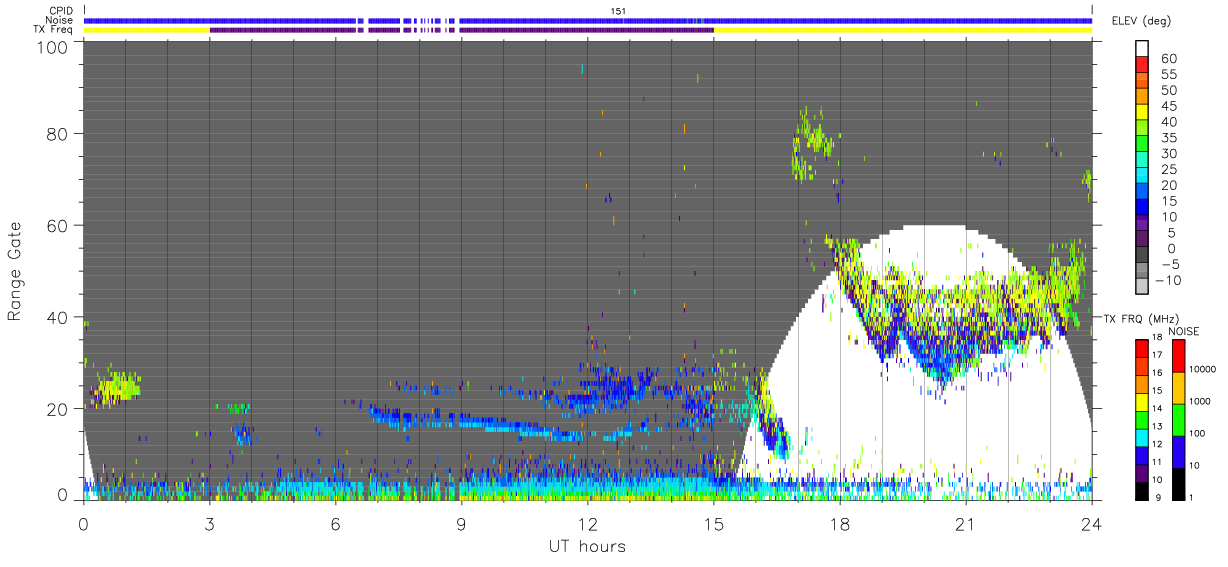Click the 45 label on ELEV colorbar
This screenshot has width=1228, height=567.
pyautogui.click(x=1169, y=107)
